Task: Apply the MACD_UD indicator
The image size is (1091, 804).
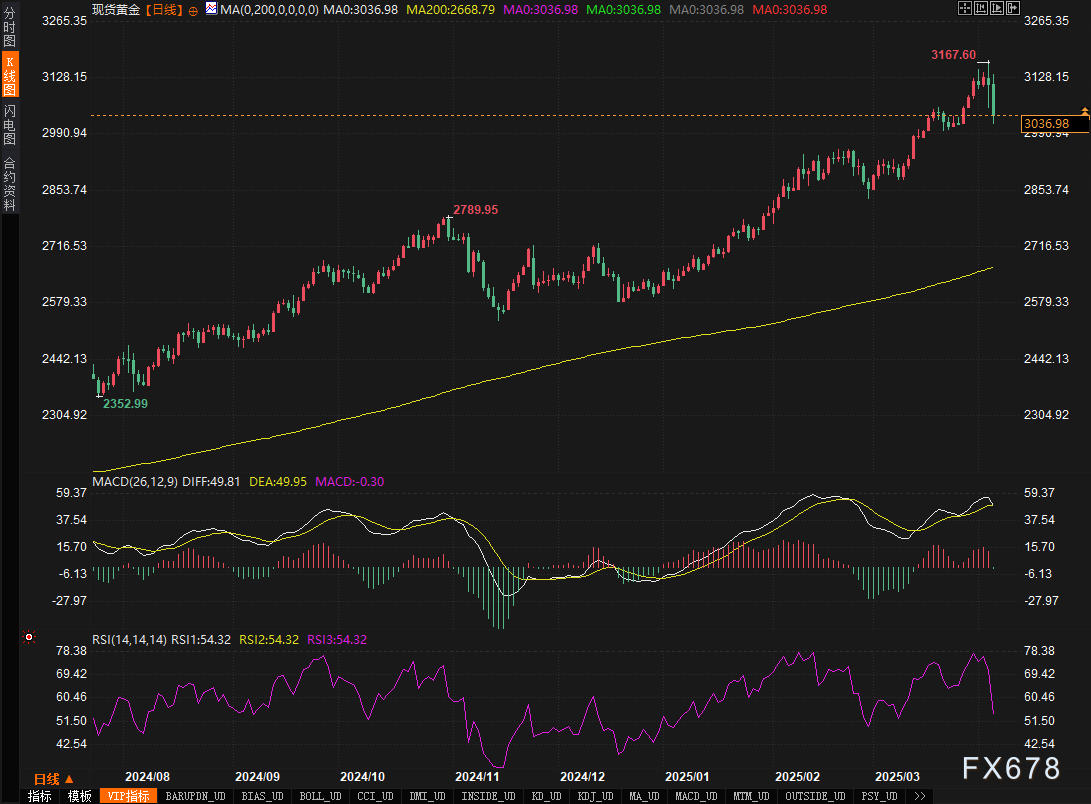Action: pos(694,797)
